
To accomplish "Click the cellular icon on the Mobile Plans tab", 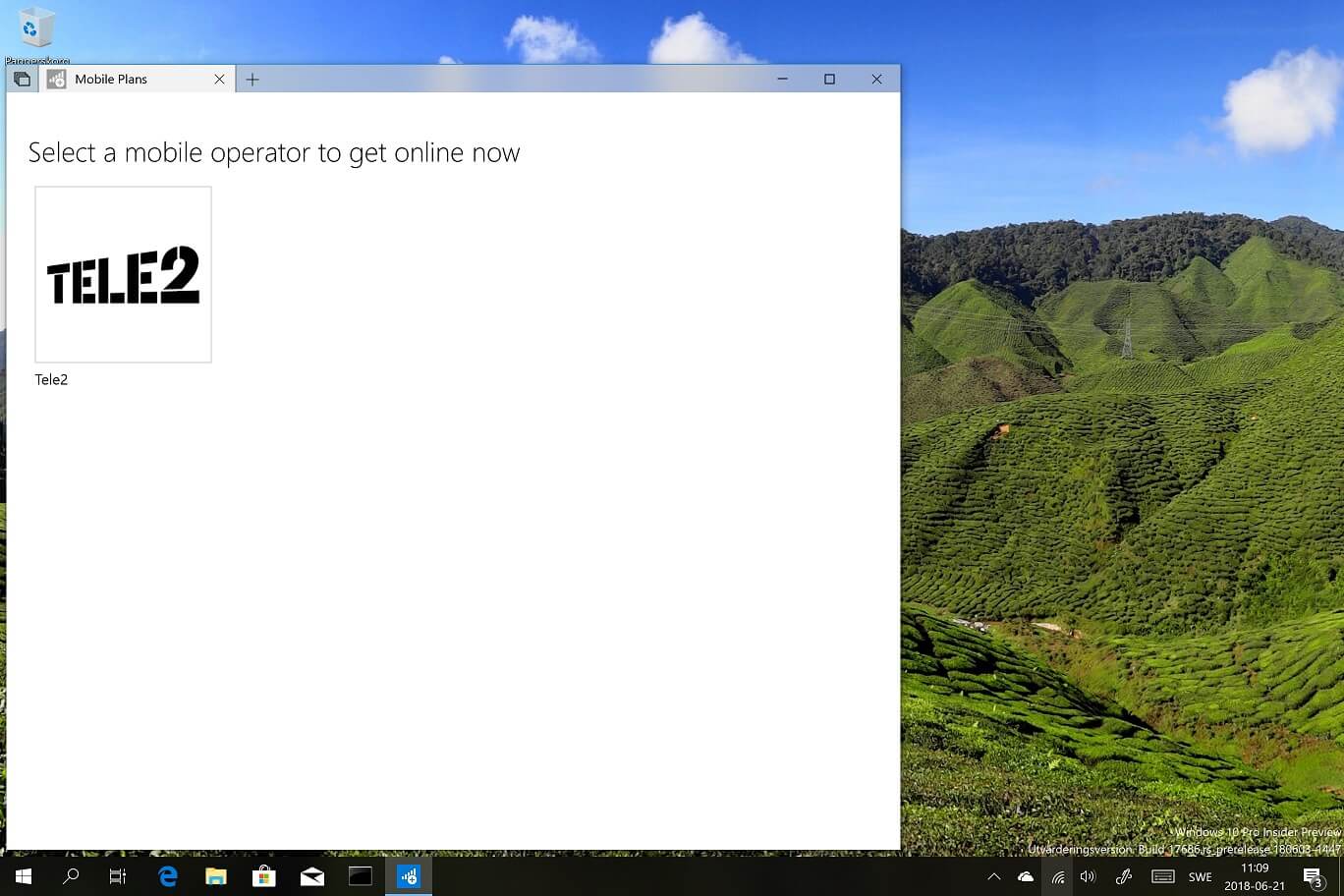I will pyautogui.click(x=56, y=79).
